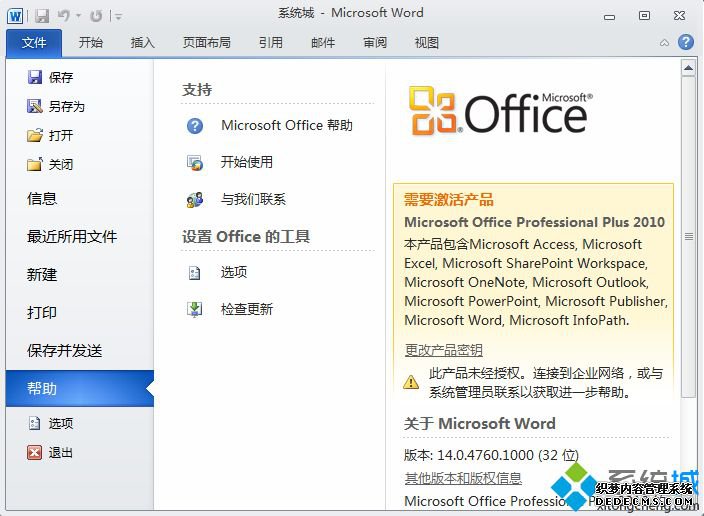Click 退出 text in the sidebar
Screen dimensions: 704x516
[x=61, y=452]
